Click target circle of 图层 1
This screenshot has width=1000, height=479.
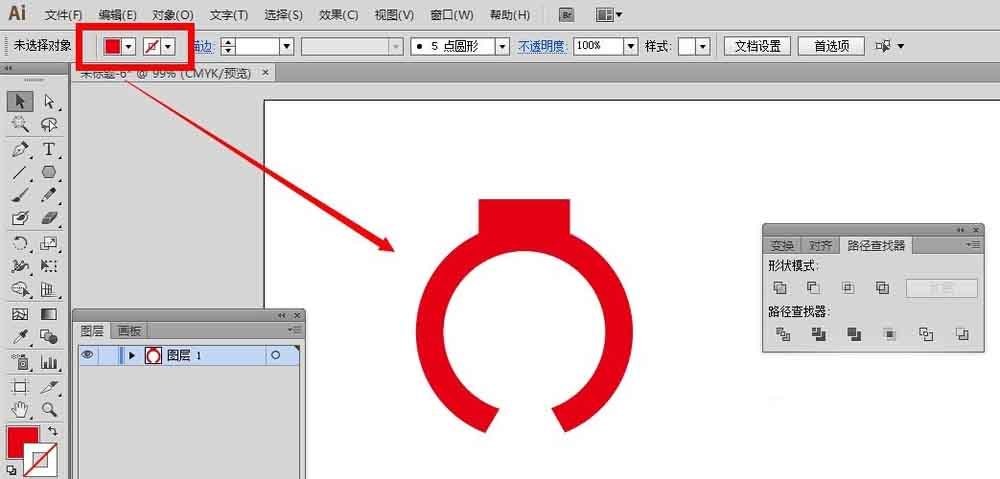pos(276,355)
